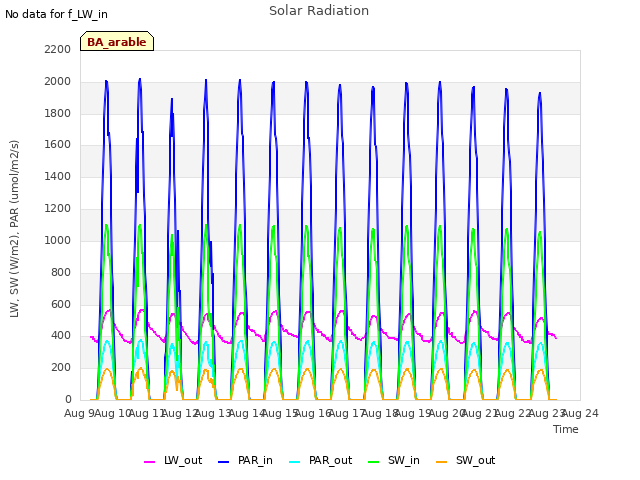Click the Time x-axis label
Viewport: 640px width, 480px height.
[x=566, y=429]
